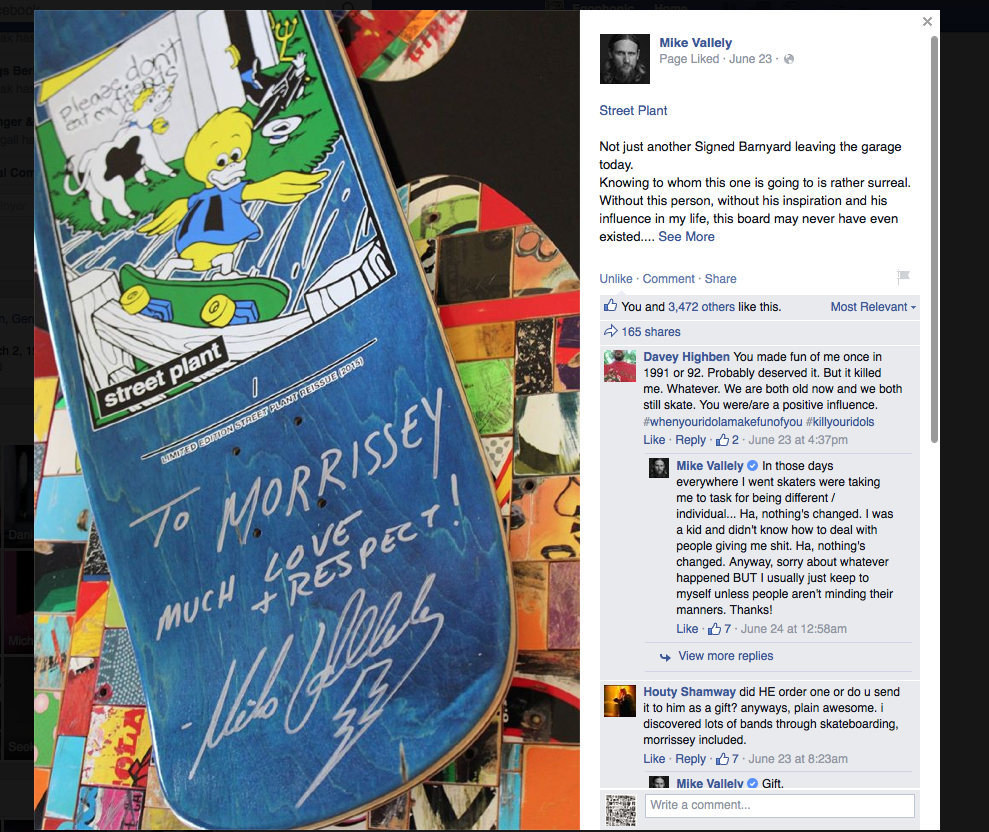
Task: Like Mike Vallely's reply to Davey
Action: (687, 629)
